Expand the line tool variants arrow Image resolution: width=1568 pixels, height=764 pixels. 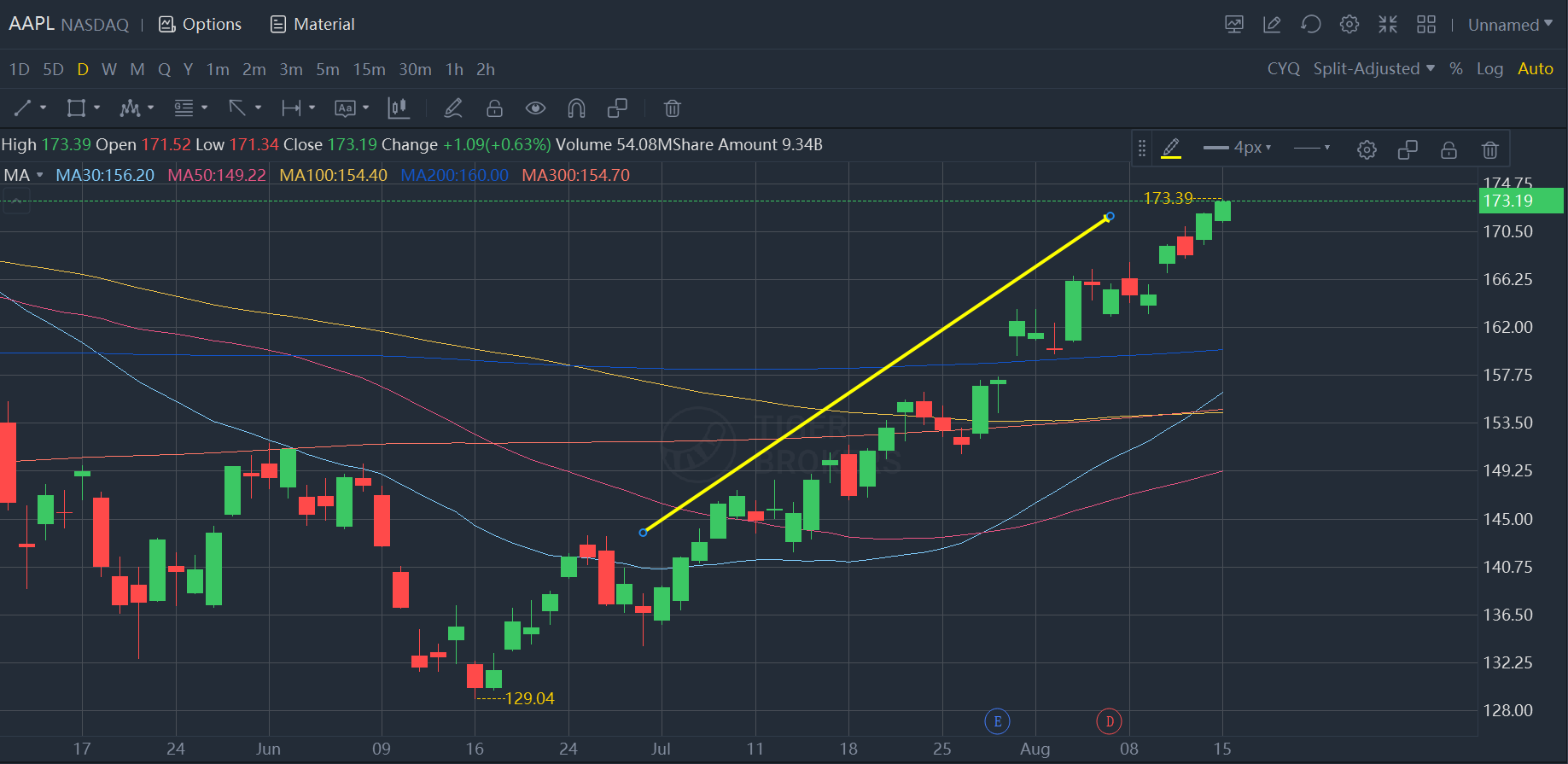[43, 108]
